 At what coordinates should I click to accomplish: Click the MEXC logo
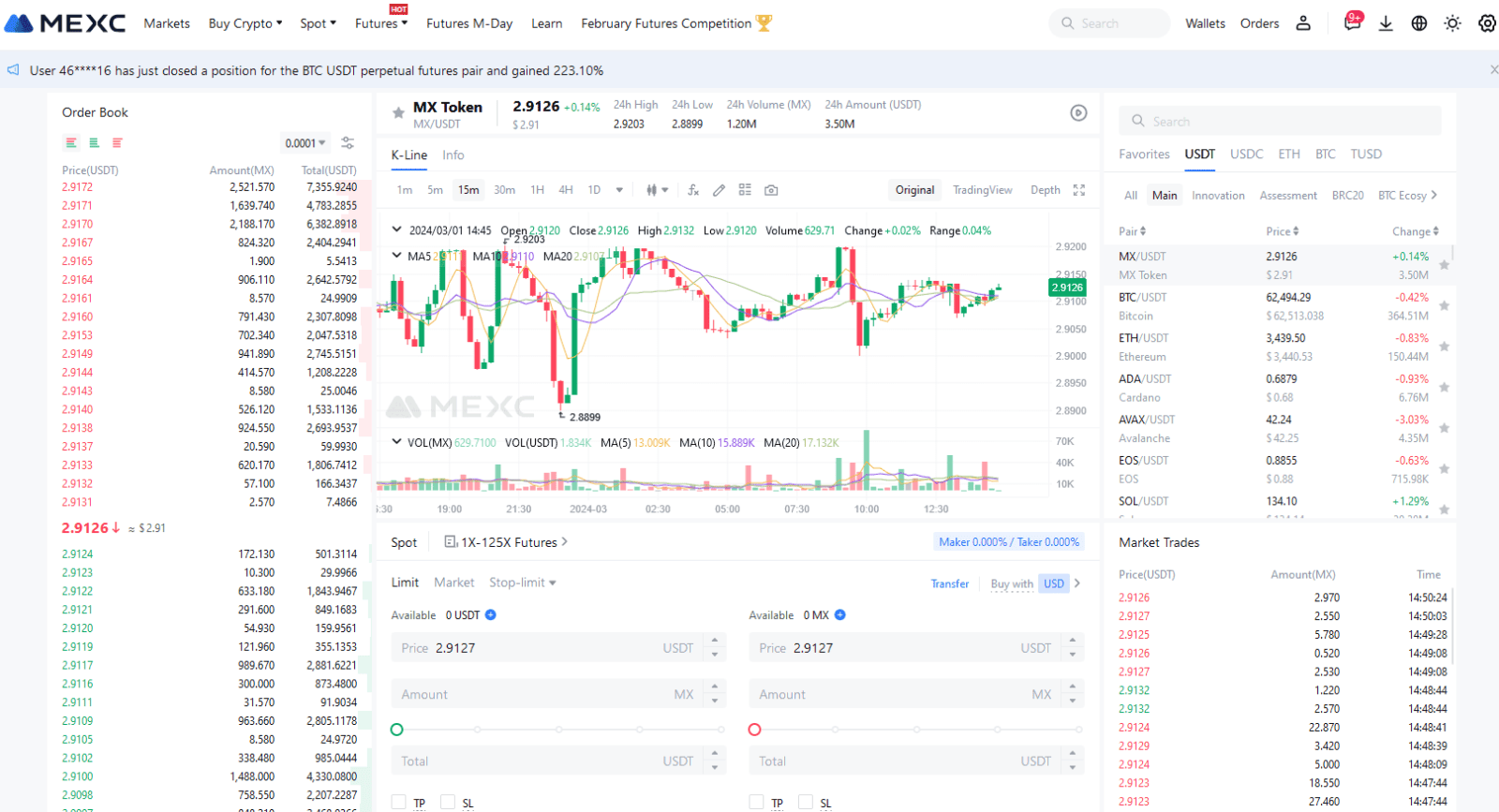click(65, 23)
